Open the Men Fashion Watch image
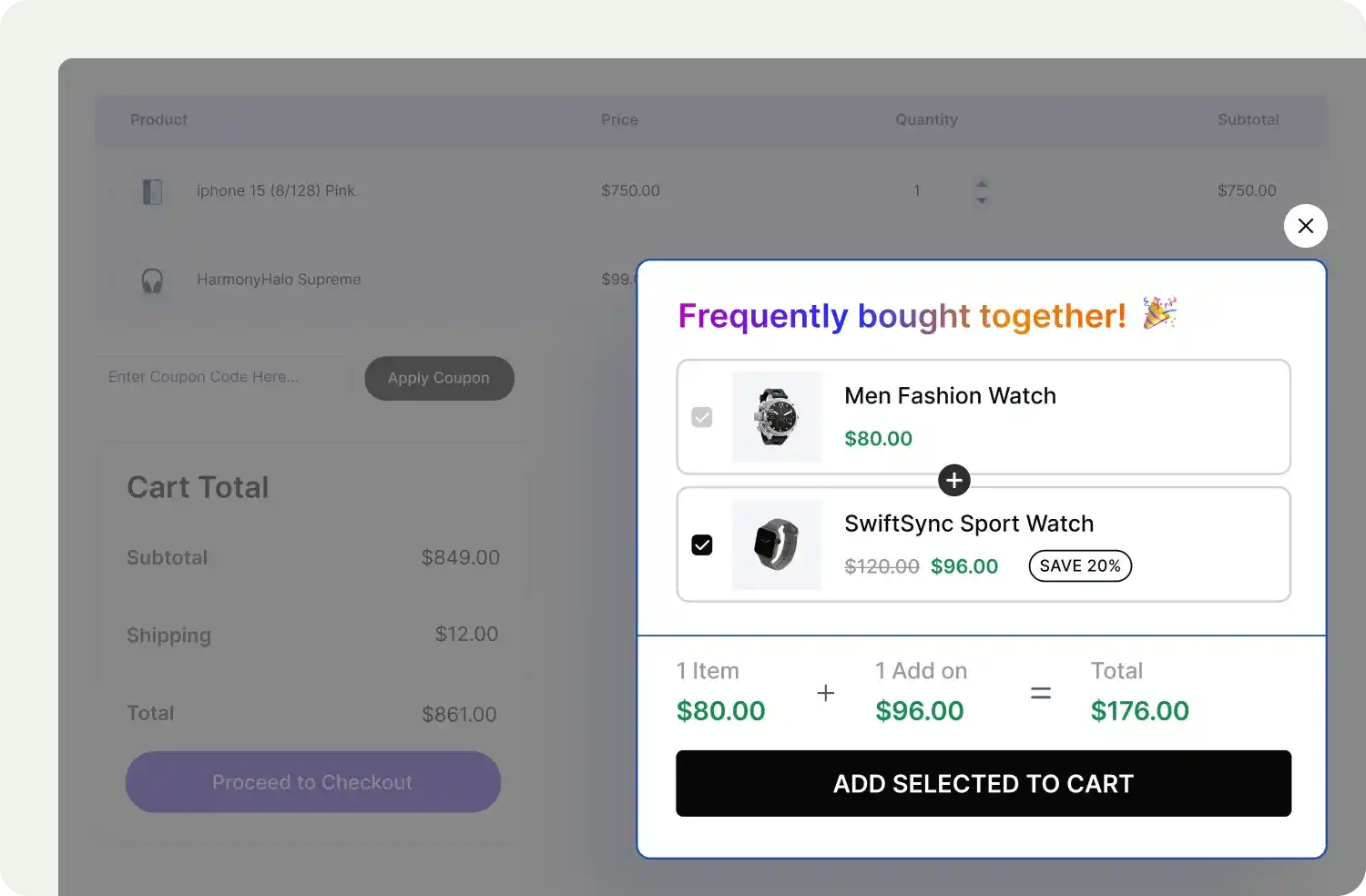The height and width of the screenshot is (896, 1366). coord(777,417)
